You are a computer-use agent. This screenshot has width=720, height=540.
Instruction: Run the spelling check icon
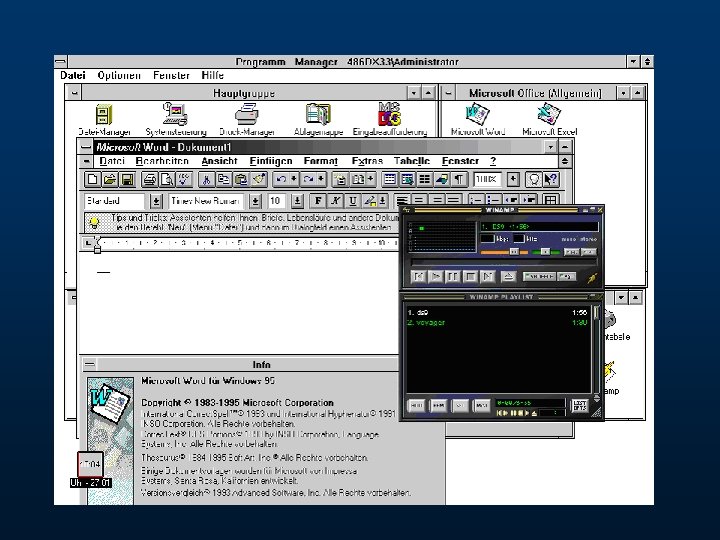(x=184, y=179)
